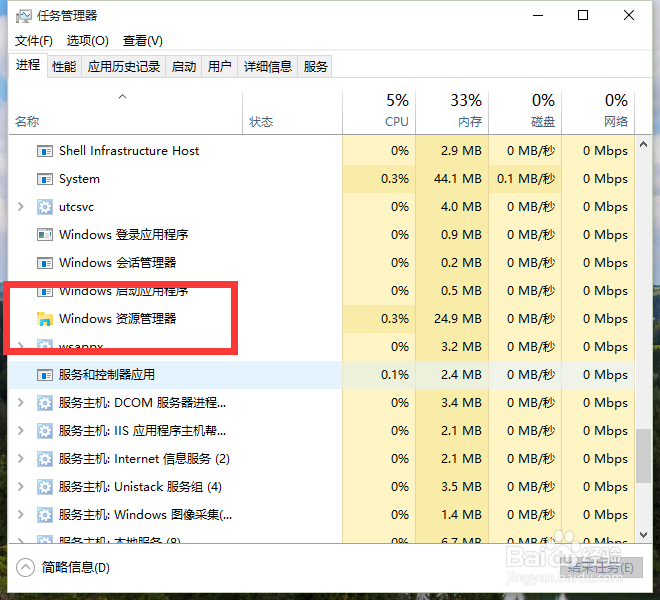Open the 文件(F) menu
660x600 pixels.
[x=34, y=41]
